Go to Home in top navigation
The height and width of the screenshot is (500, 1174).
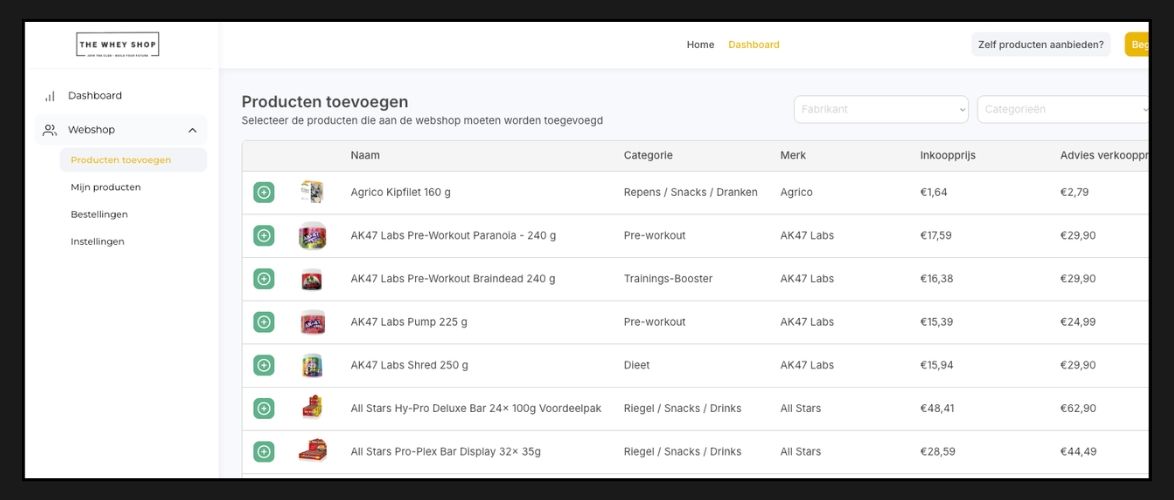(700, 45)
